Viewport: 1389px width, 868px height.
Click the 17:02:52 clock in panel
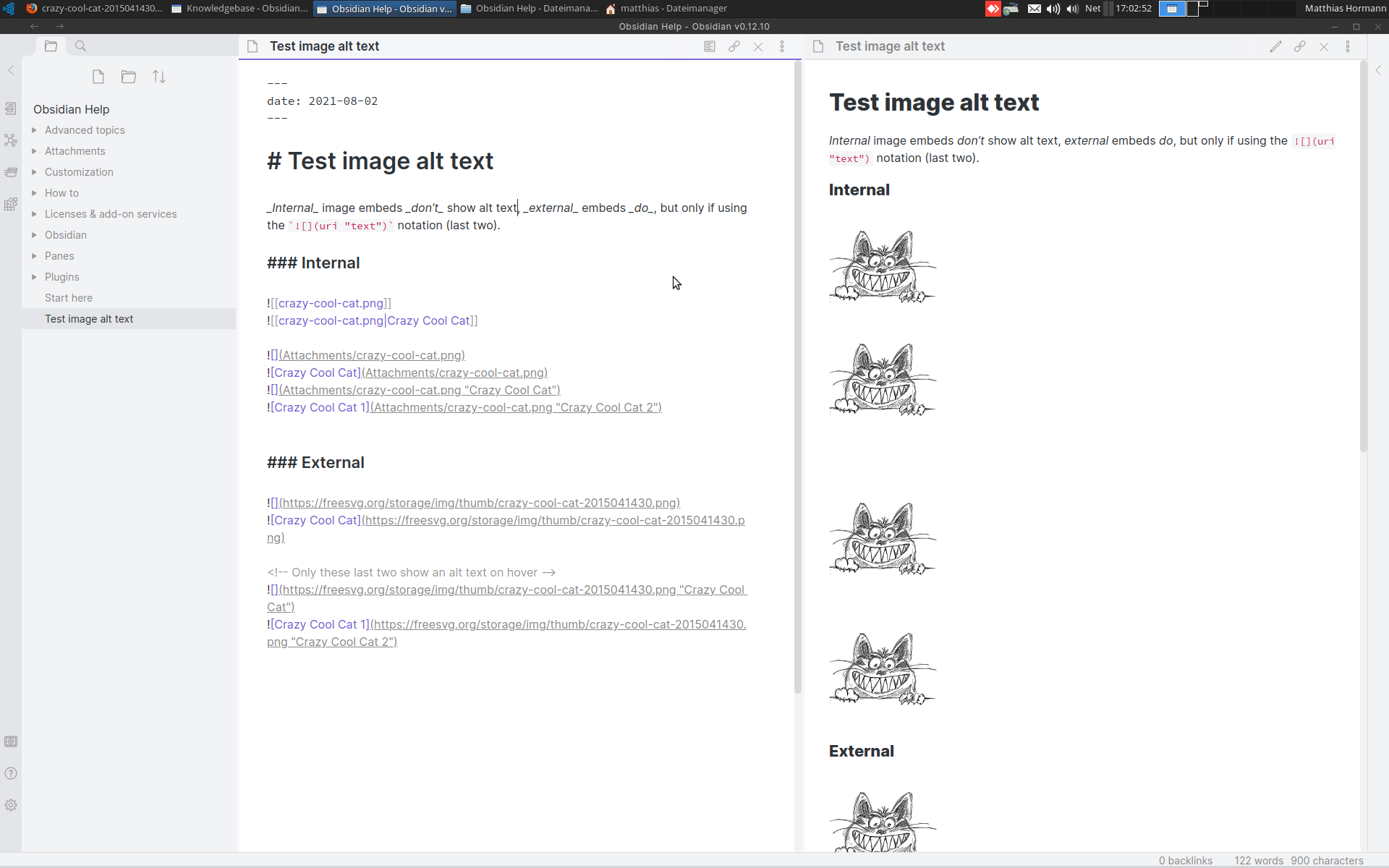tap(1133, 9)
